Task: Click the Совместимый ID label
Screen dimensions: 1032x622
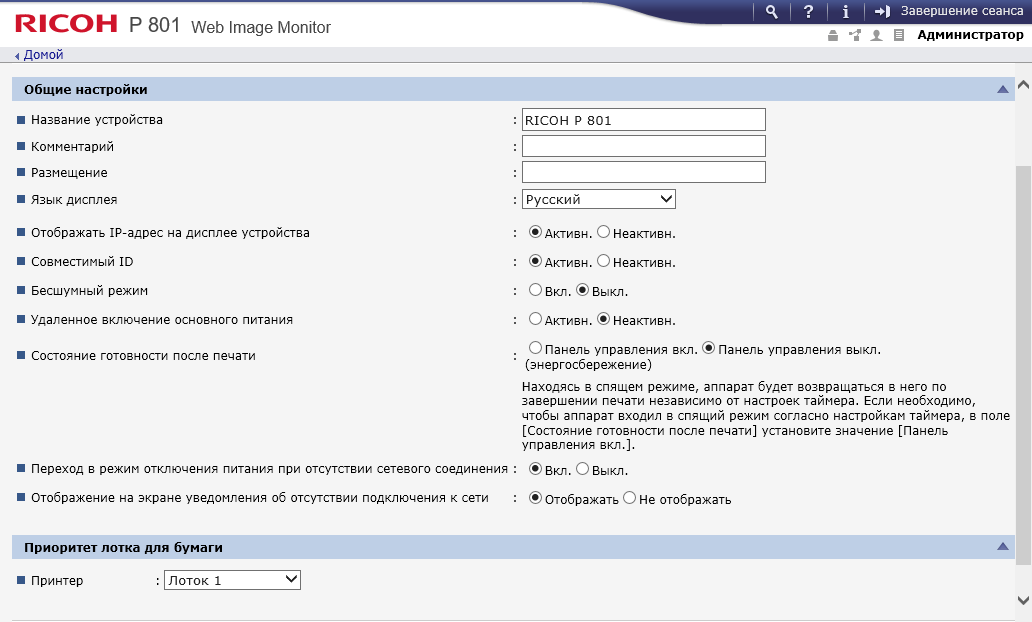Action: pos(82,261)
